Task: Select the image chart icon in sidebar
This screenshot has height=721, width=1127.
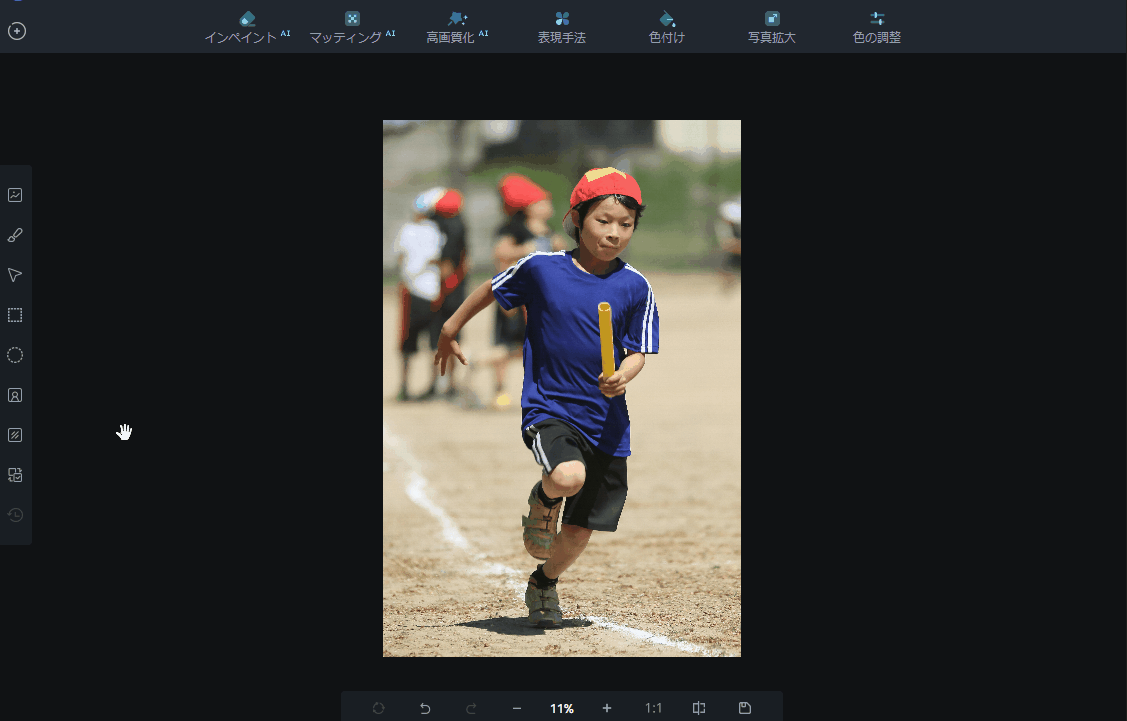Action: pos(15,195)
